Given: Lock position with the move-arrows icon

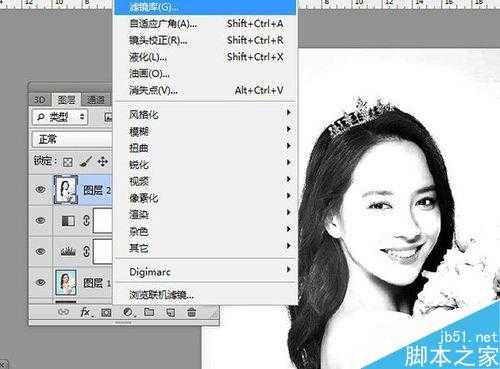Looking at the screenshot, I should pos(103,162).
